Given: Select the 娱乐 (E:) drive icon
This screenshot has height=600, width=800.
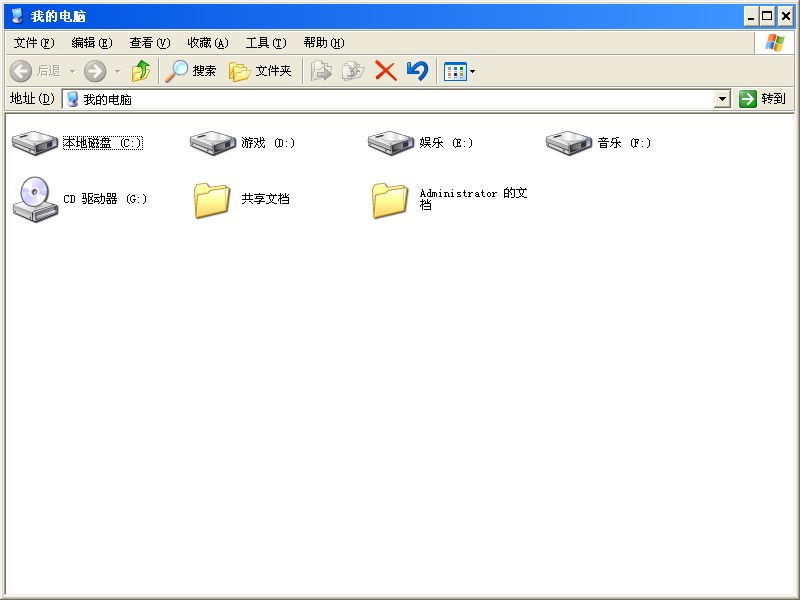Looking at the screenshot, I should [391, 143].
